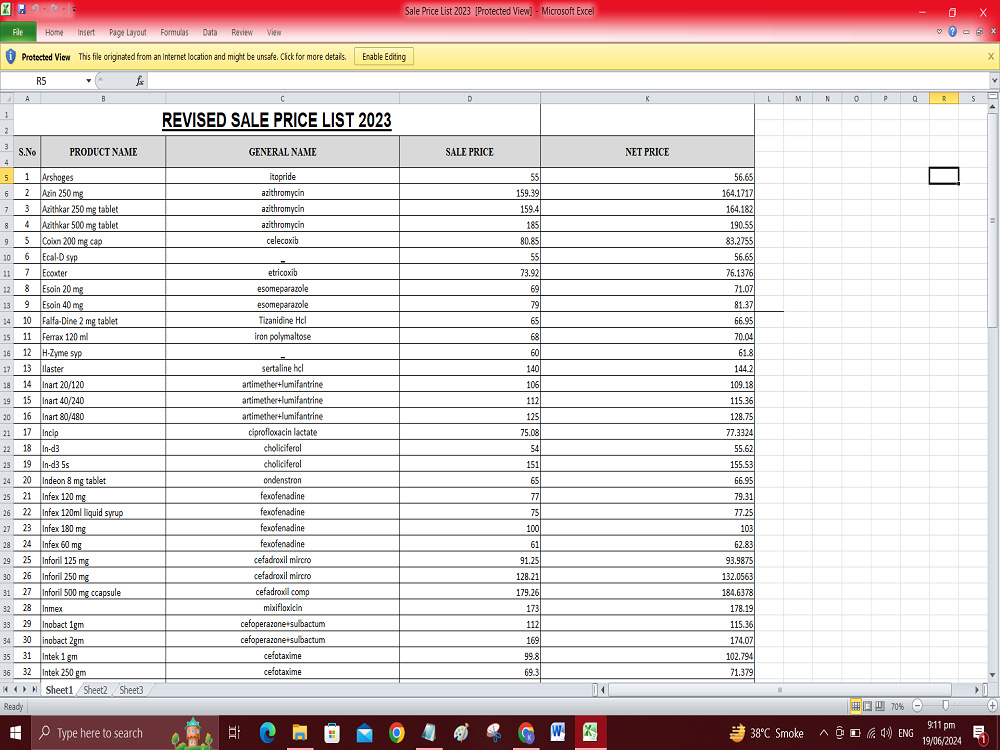
Task: Select column R header
Action: (x=944, y=98)
